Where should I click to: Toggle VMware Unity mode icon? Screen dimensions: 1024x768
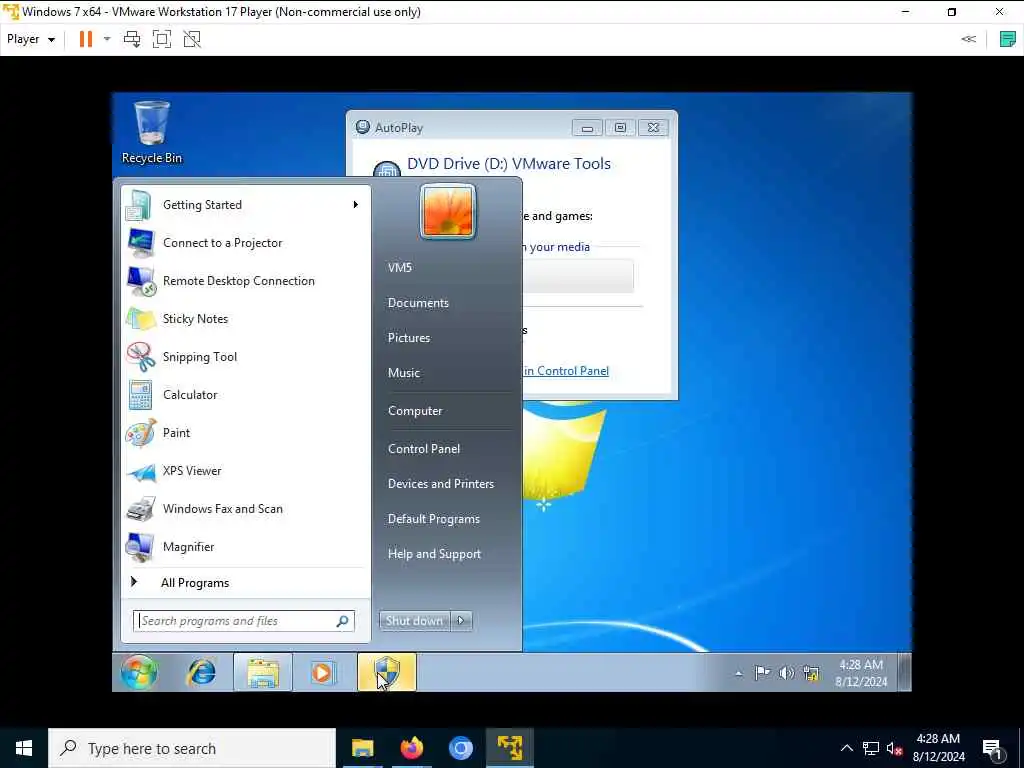(192, 39)
